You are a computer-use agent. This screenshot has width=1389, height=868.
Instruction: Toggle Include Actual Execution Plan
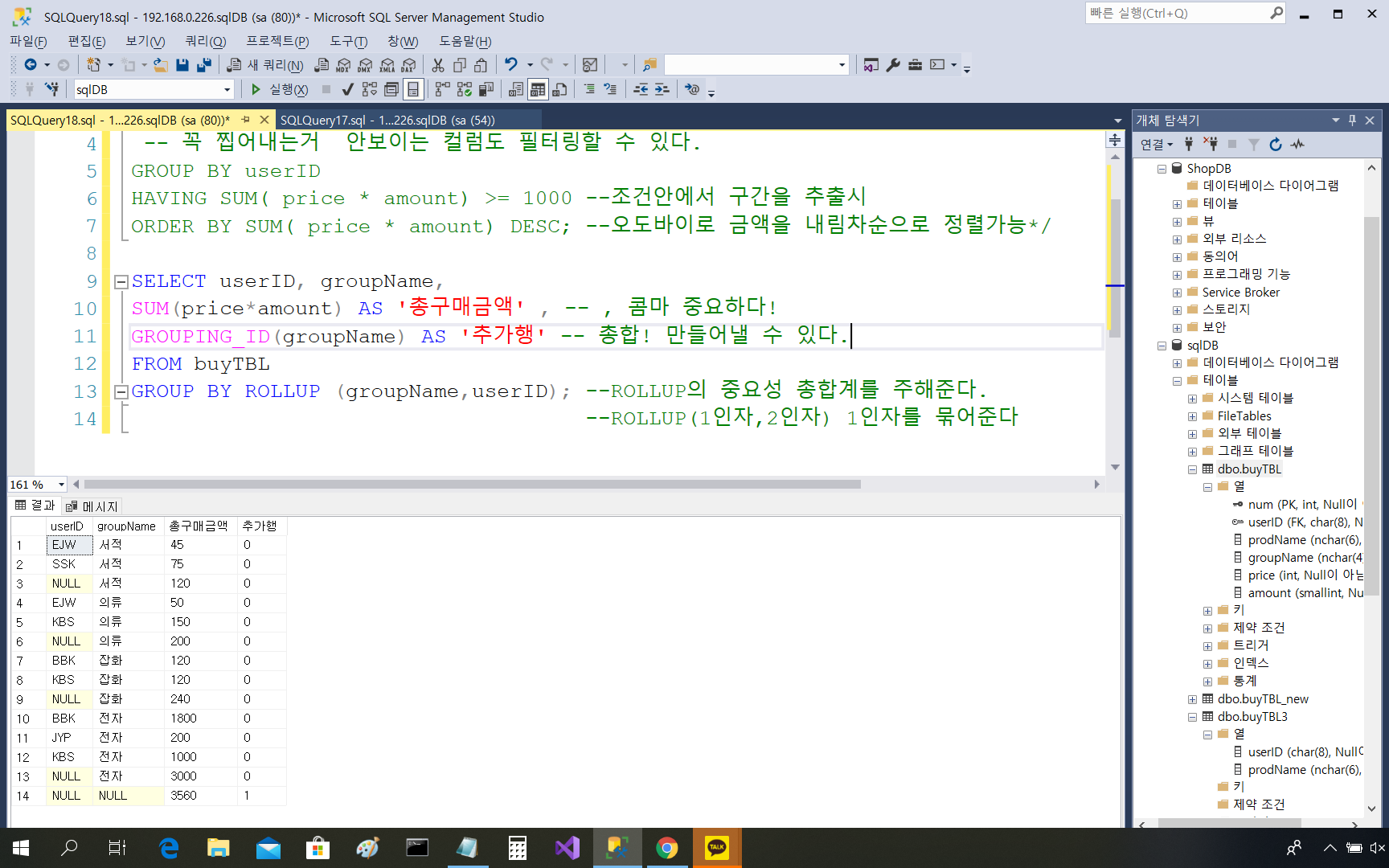(x=442, y=89)
